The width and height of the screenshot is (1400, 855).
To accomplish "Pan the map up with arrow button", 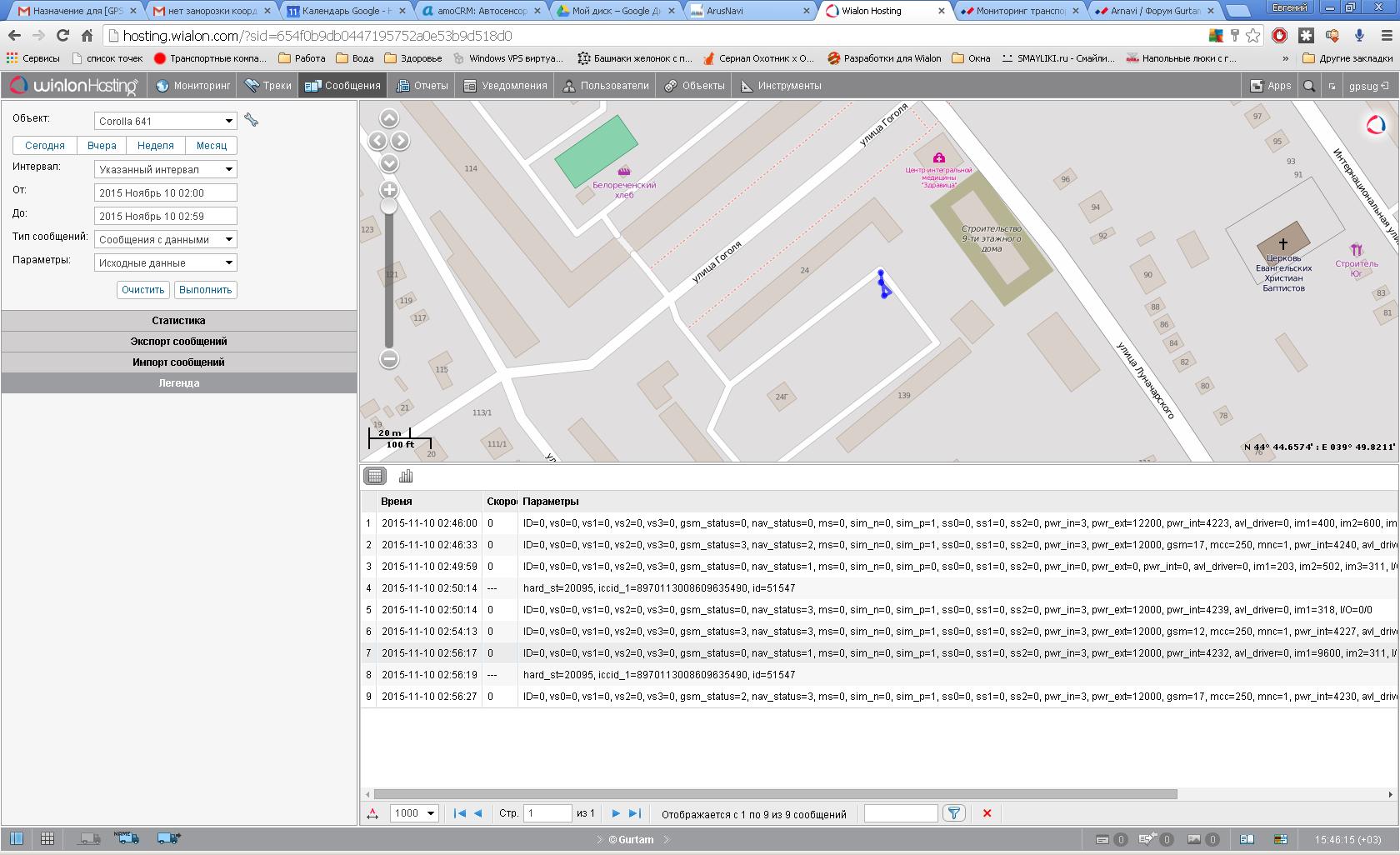I will pos(388,118).
